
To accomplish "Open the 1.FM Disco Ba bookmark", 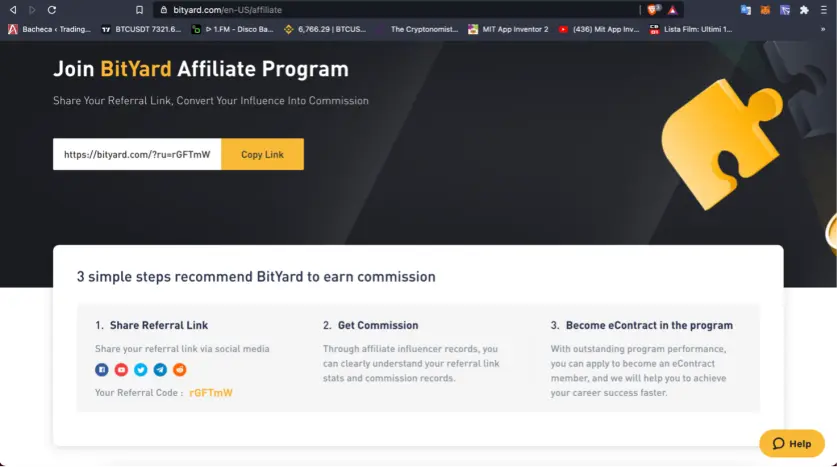I will 232,29.
